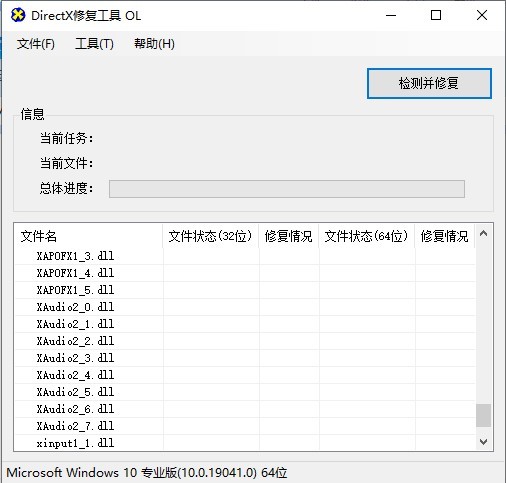Open the 帮助(H) menu

154,44
